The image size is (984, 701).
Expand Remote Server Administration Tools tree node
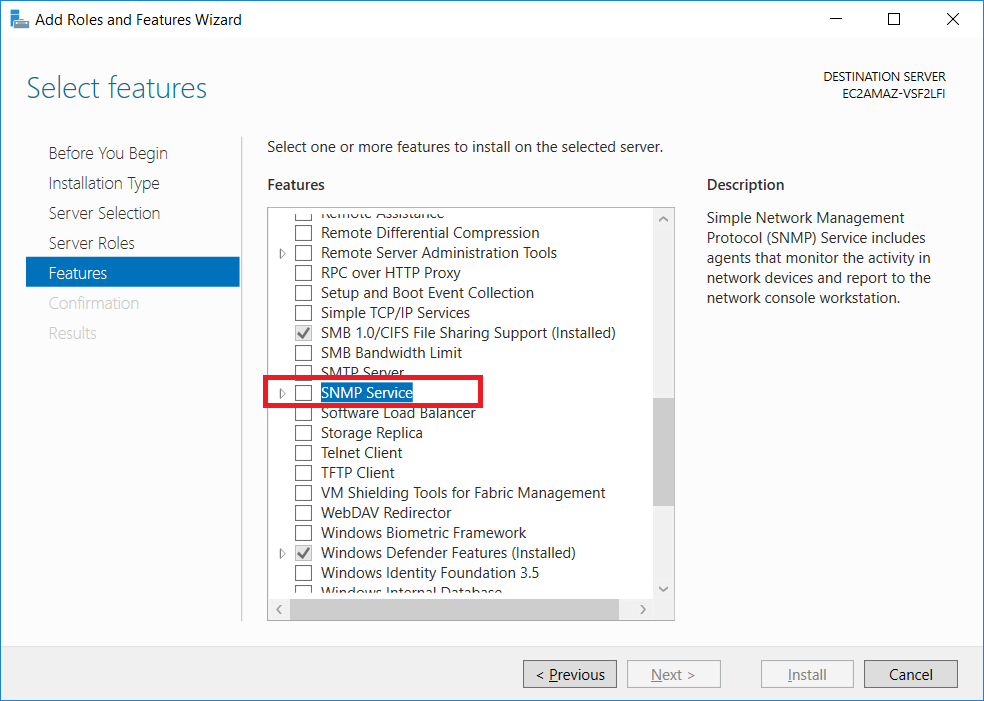[x=282, y=254]
